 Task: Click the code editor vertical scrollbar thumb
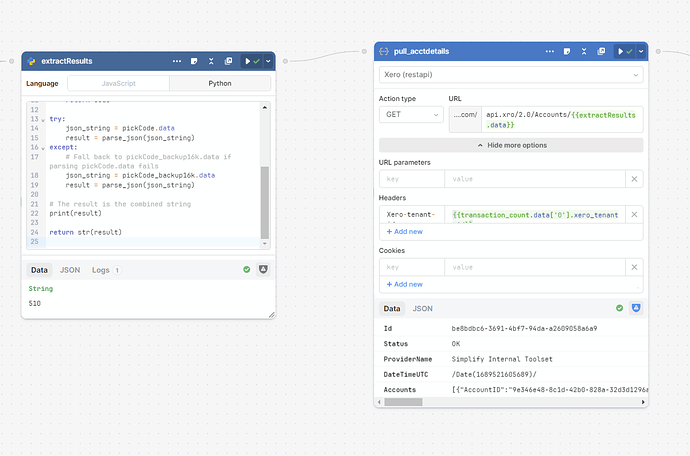click(264, 202)
